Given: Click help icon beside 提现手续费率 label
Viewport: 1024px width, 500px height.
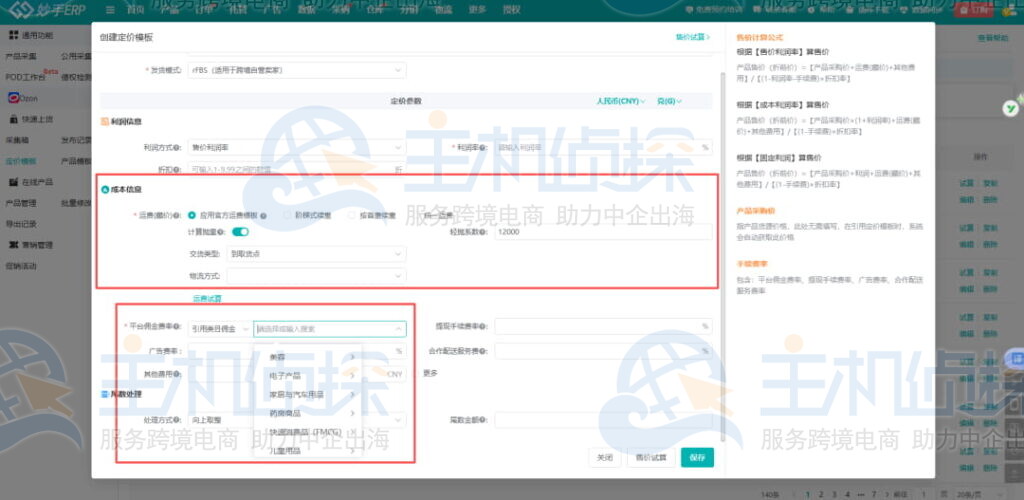Looking at the screenshot, I should tap(484, 326).
